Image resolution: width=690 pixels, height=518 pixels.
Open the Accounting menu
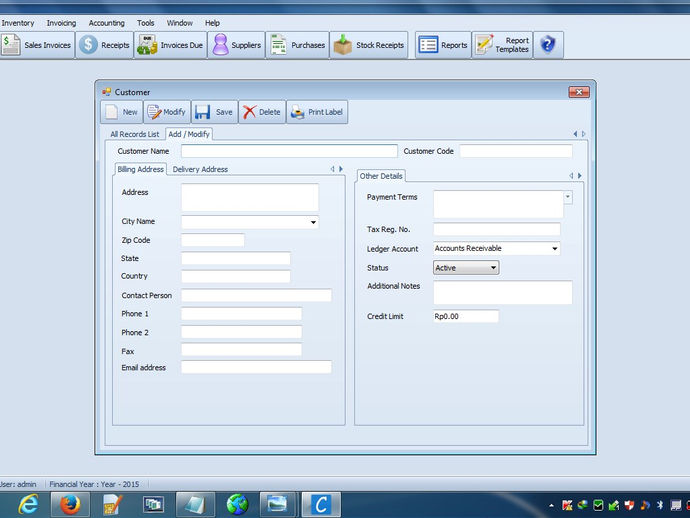pyautogui.click(x=106, y=23)
